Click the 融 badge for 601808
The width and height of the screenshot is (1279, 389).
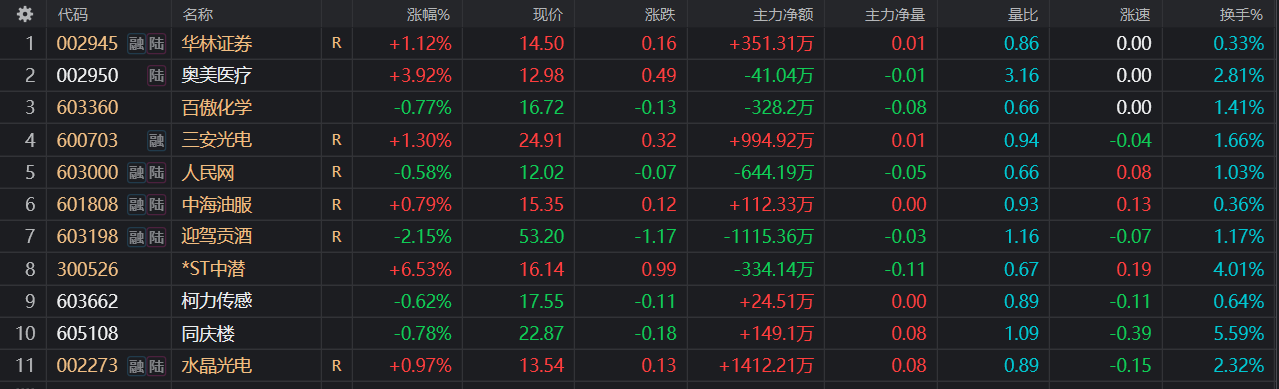136,205
